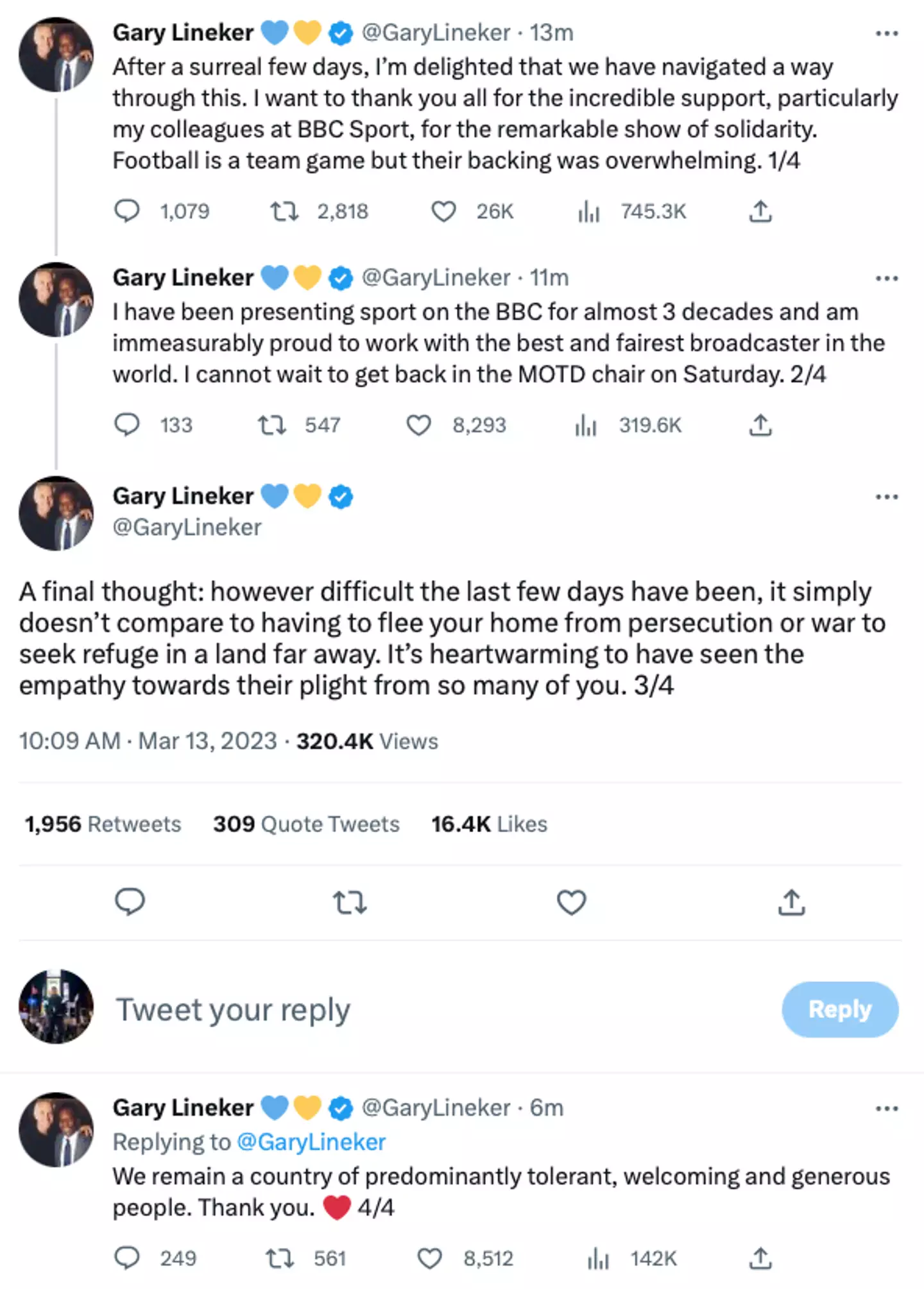924x1289 pixels.
Task: View the 1,956 Retweets list
Action: point(103,824)
